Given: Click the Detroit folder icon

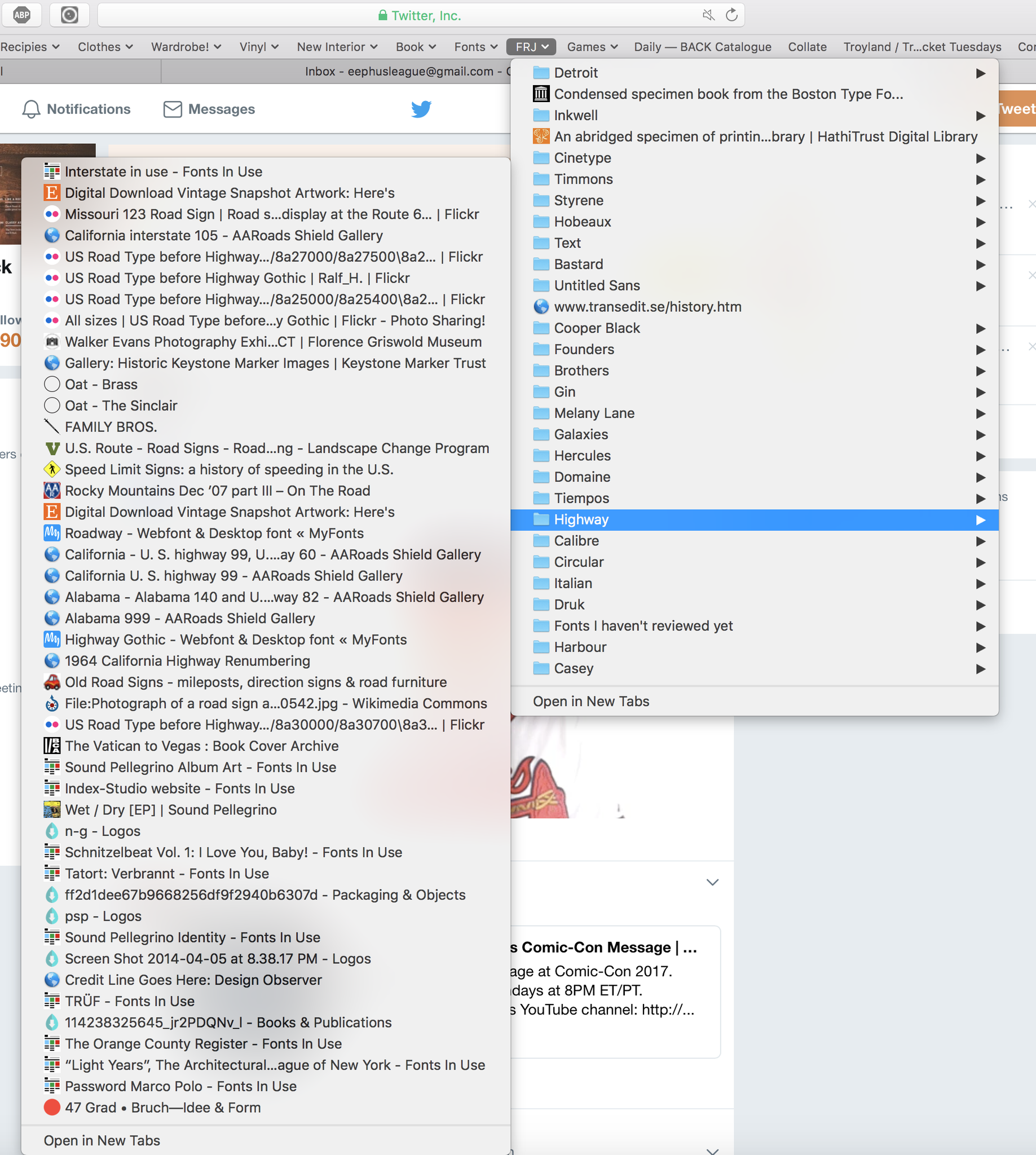Looking at the screenshot, I should coord(541,73).
